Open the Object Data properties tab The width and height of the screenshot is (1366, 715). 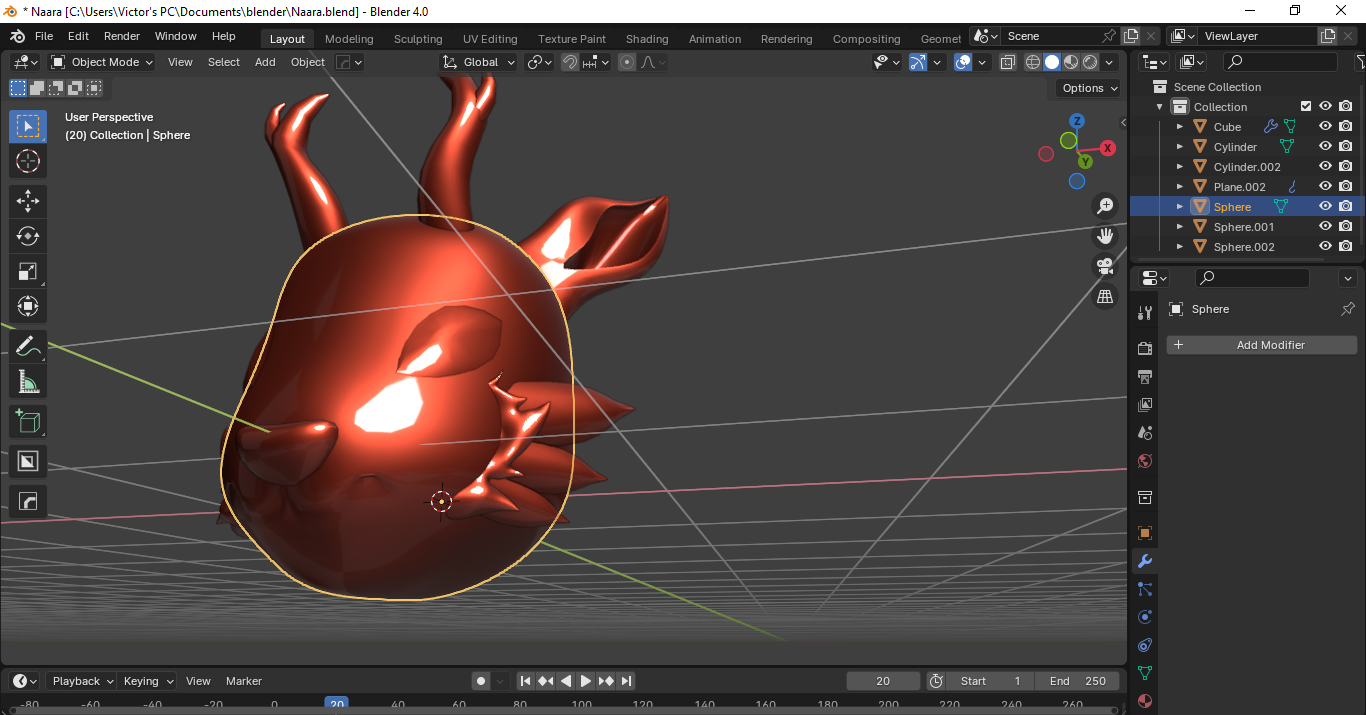pos(1145,673)
